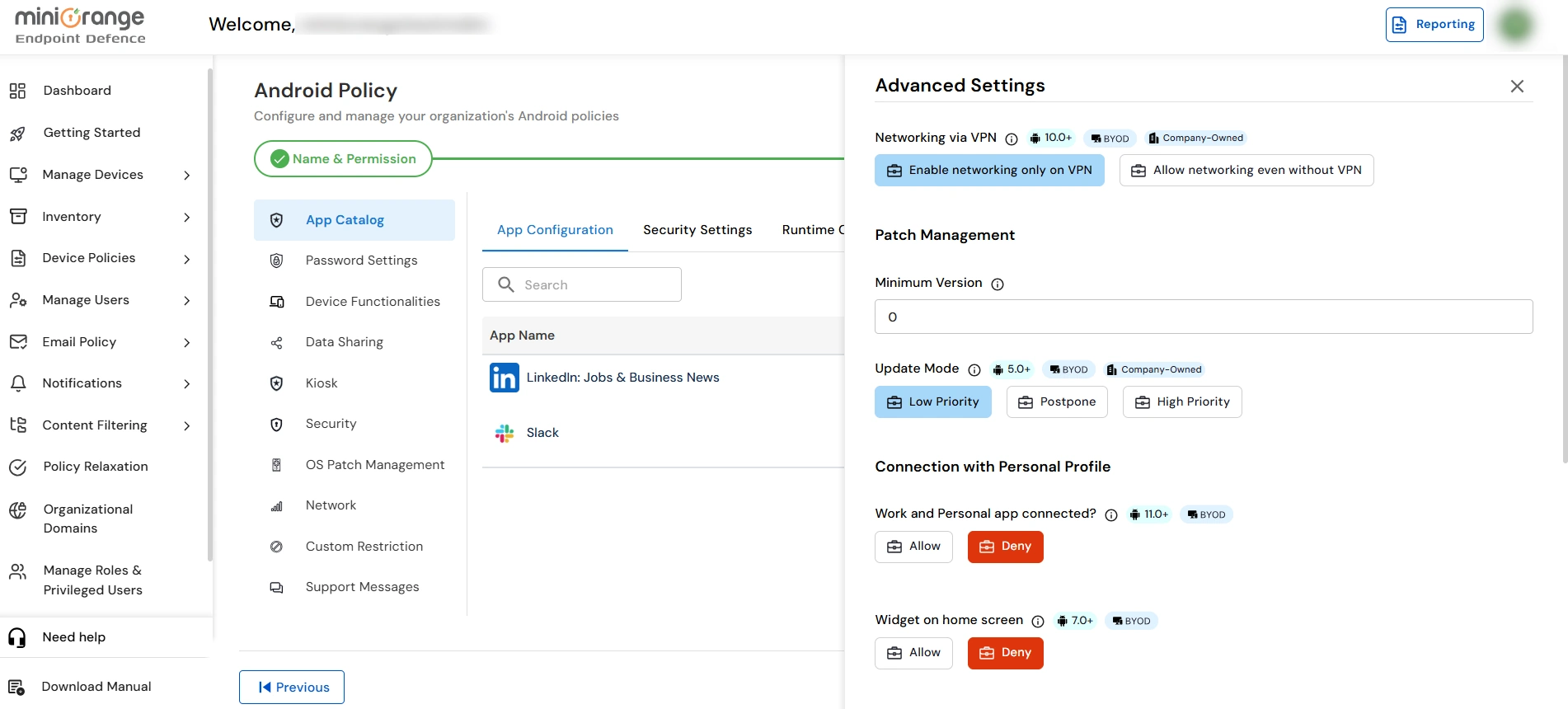Click info icon for Work and Personal app connected
Image resolution: width=1568 pixels, height=709 pixels.
pyautogui.click(x=1111, y=514)
